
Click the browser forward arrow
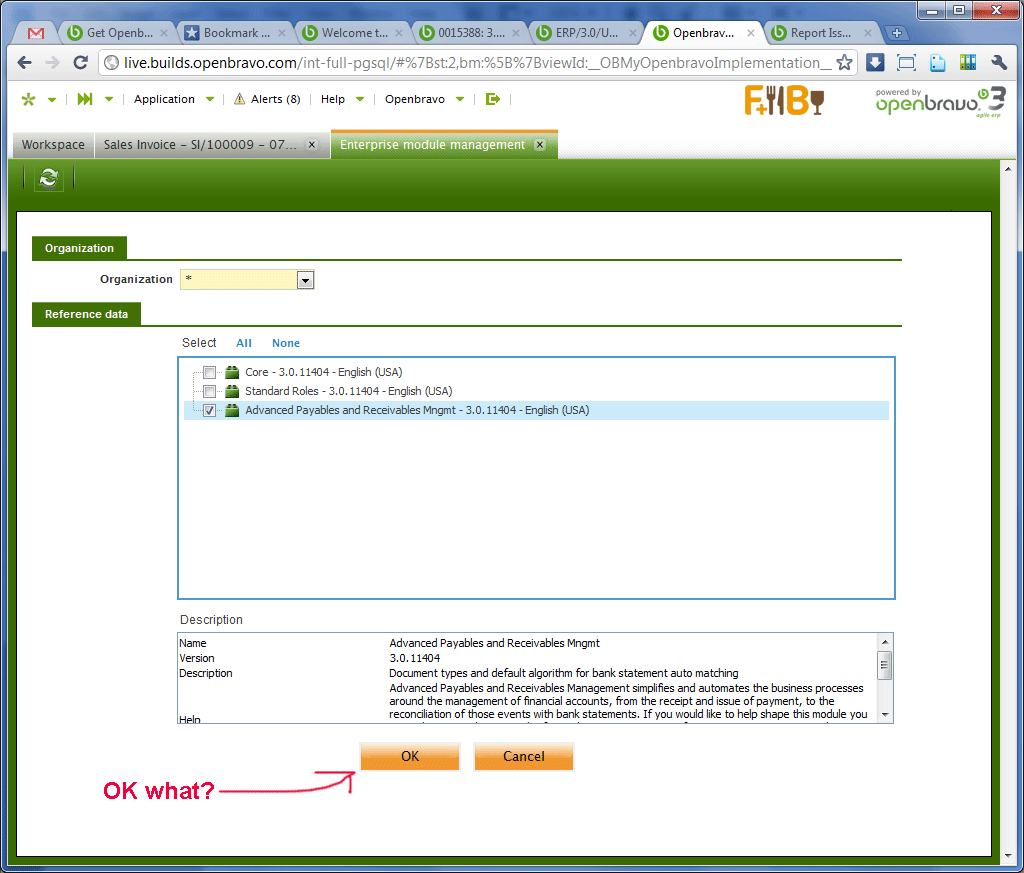coord(52,63)
